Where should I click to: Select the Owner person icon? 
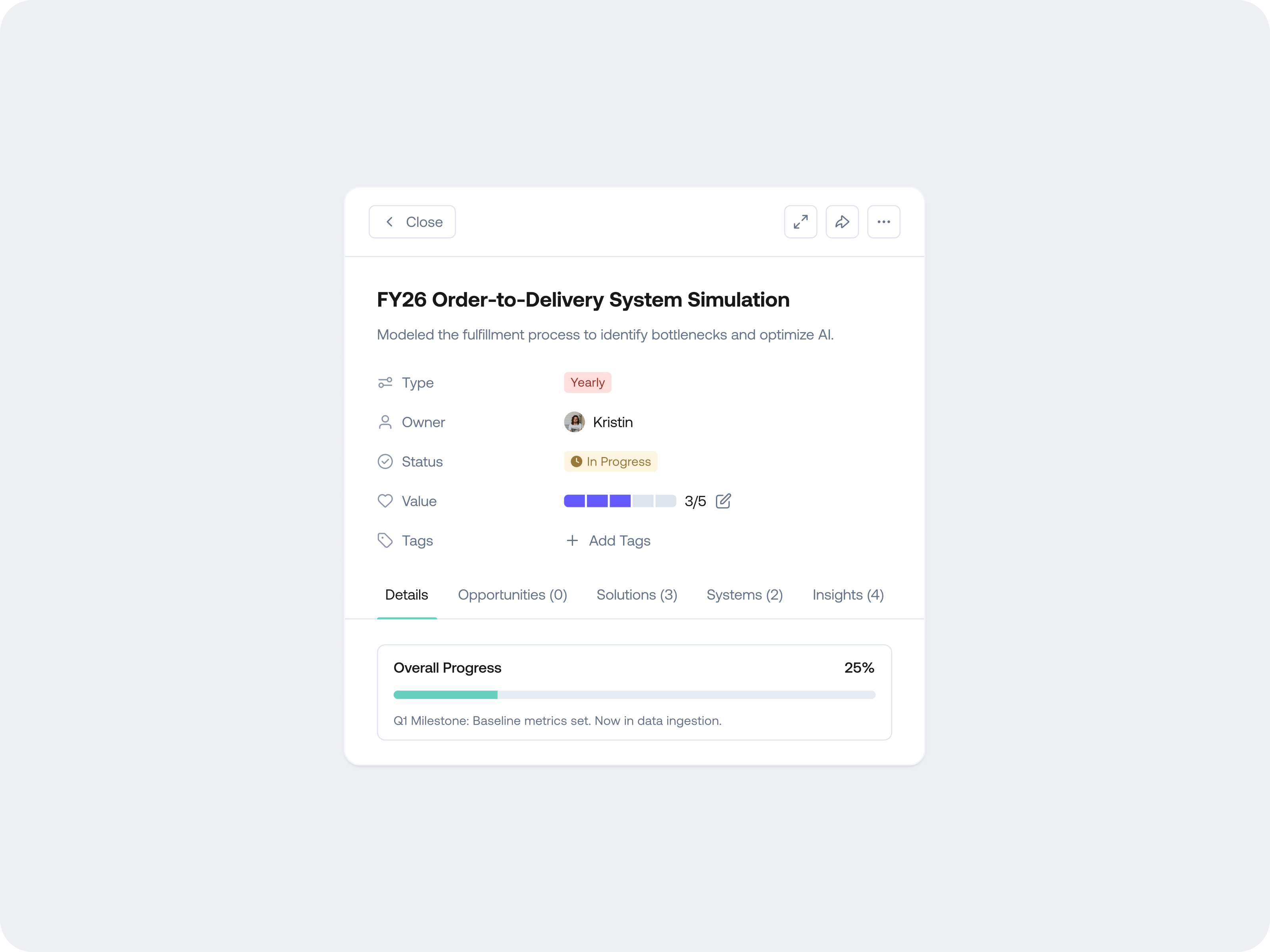(x=385, y=422)
